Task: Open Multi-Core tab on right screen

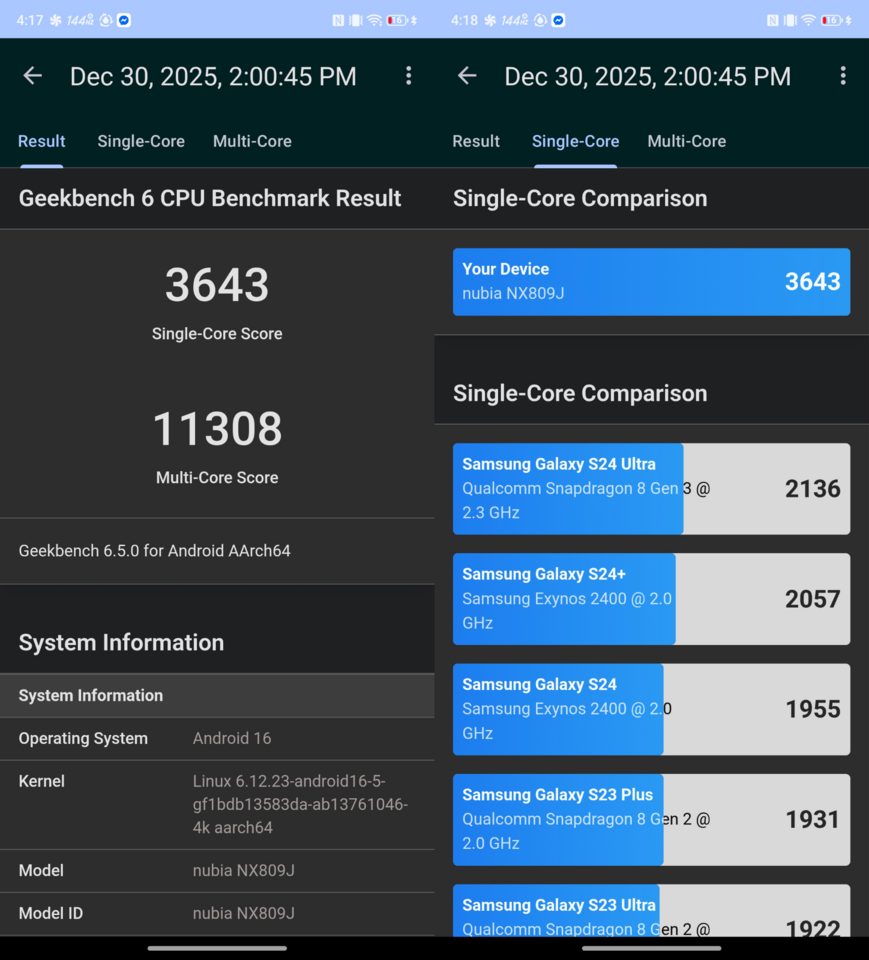Action: (x=687, y=141)
